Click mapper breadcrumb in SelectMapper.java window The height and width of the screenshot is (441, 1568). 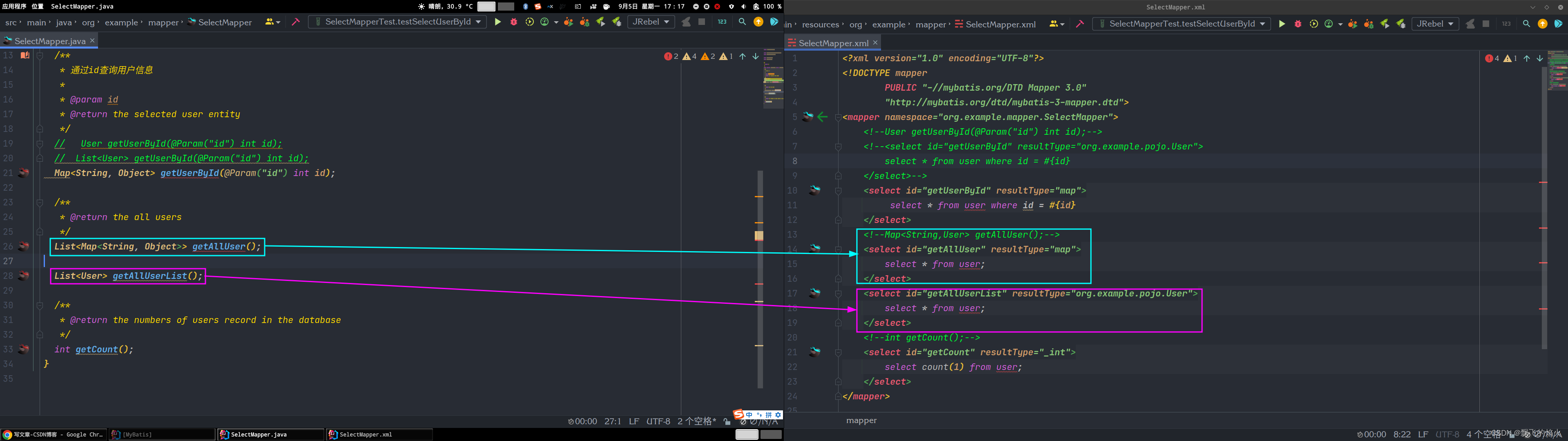click(164, 22)
